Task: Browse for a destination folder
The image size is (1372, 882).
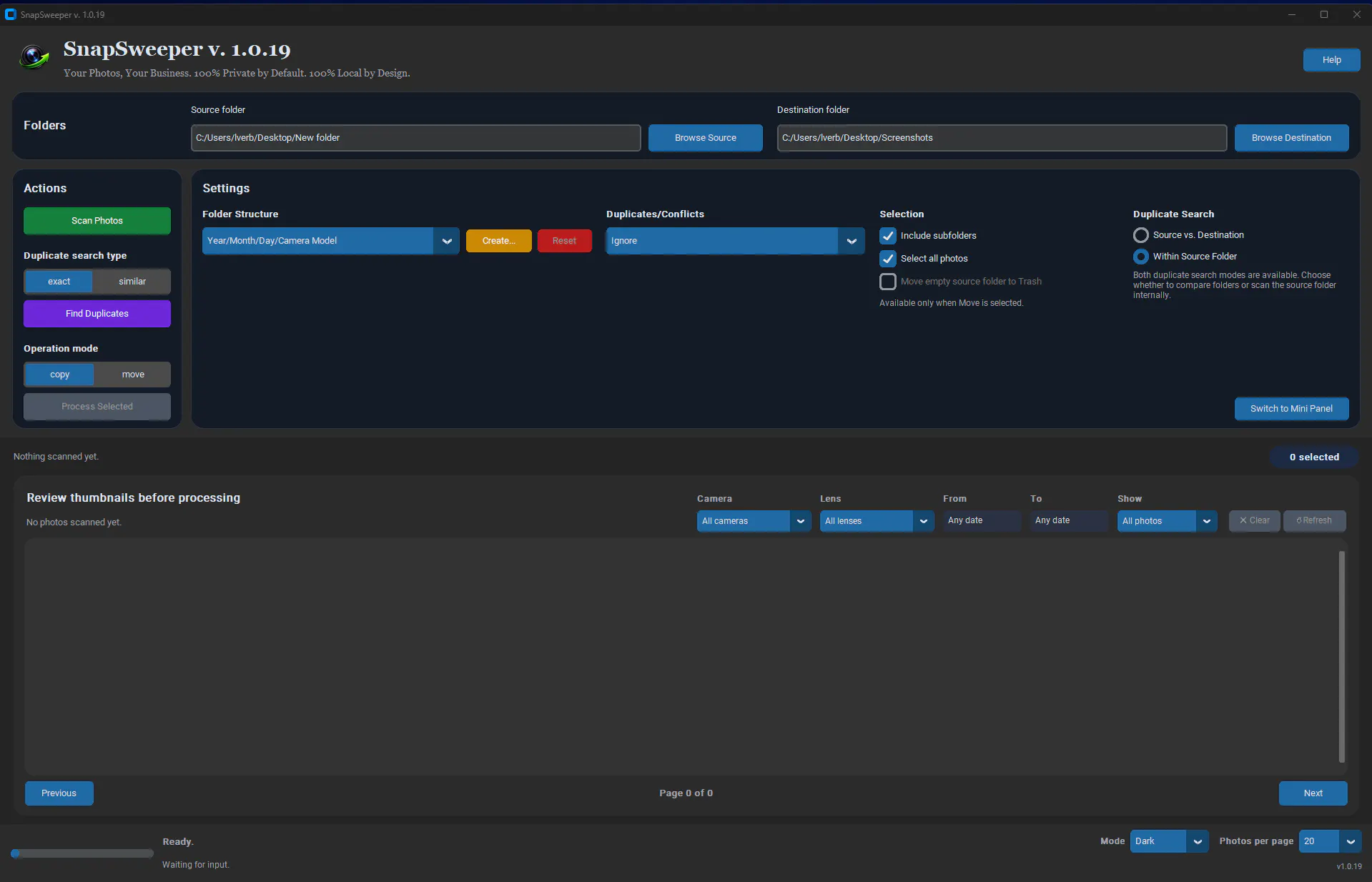Action: 1291,138
